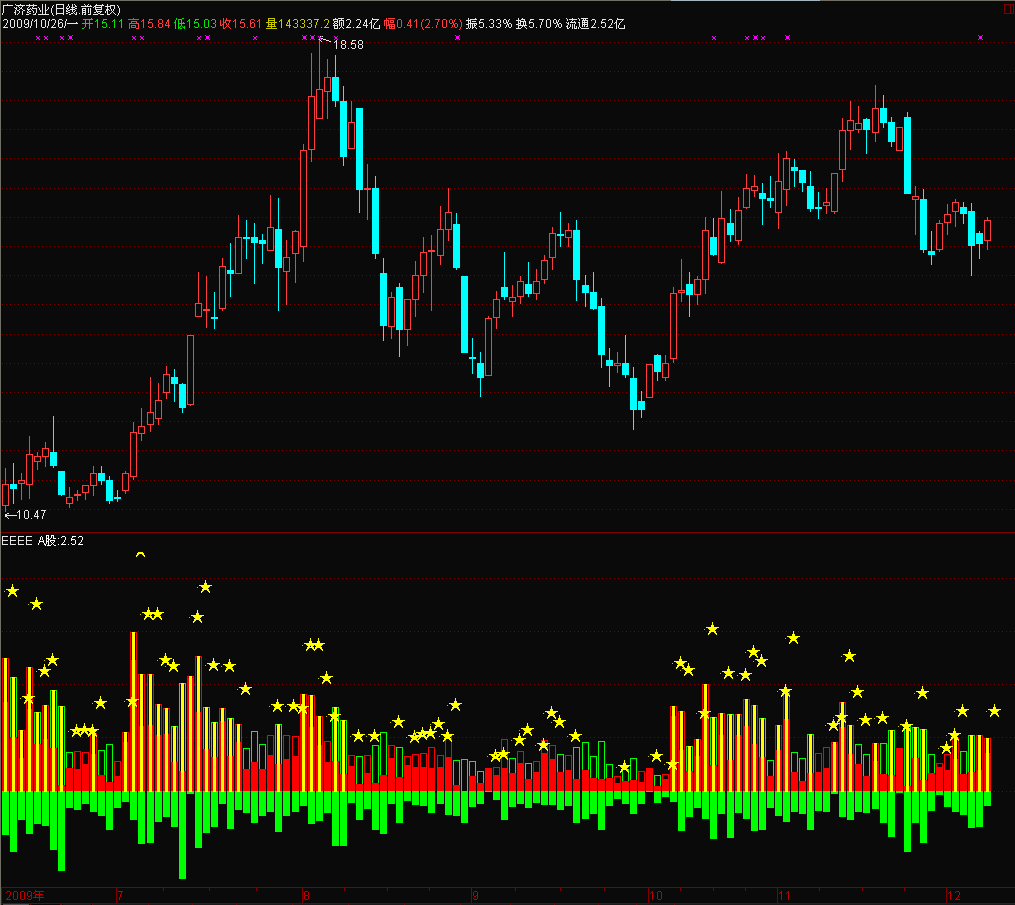Click the 18.58 peak price label
The height and width of the screenshot is (905, 1015).
click(348, 45)
